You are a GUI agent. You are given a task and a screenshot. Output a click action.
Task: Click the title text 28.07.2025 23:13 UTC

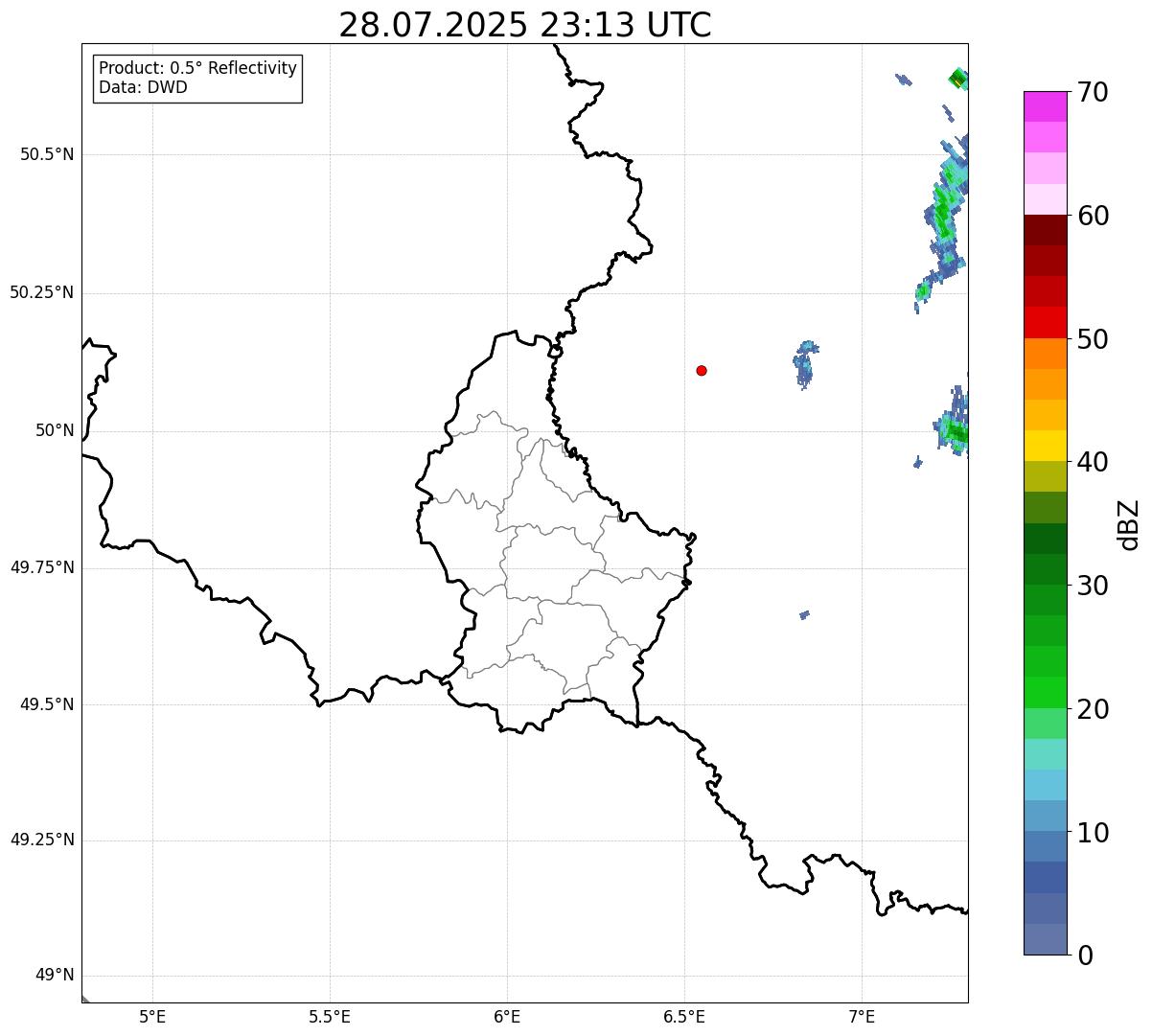(x=525, y=25)
